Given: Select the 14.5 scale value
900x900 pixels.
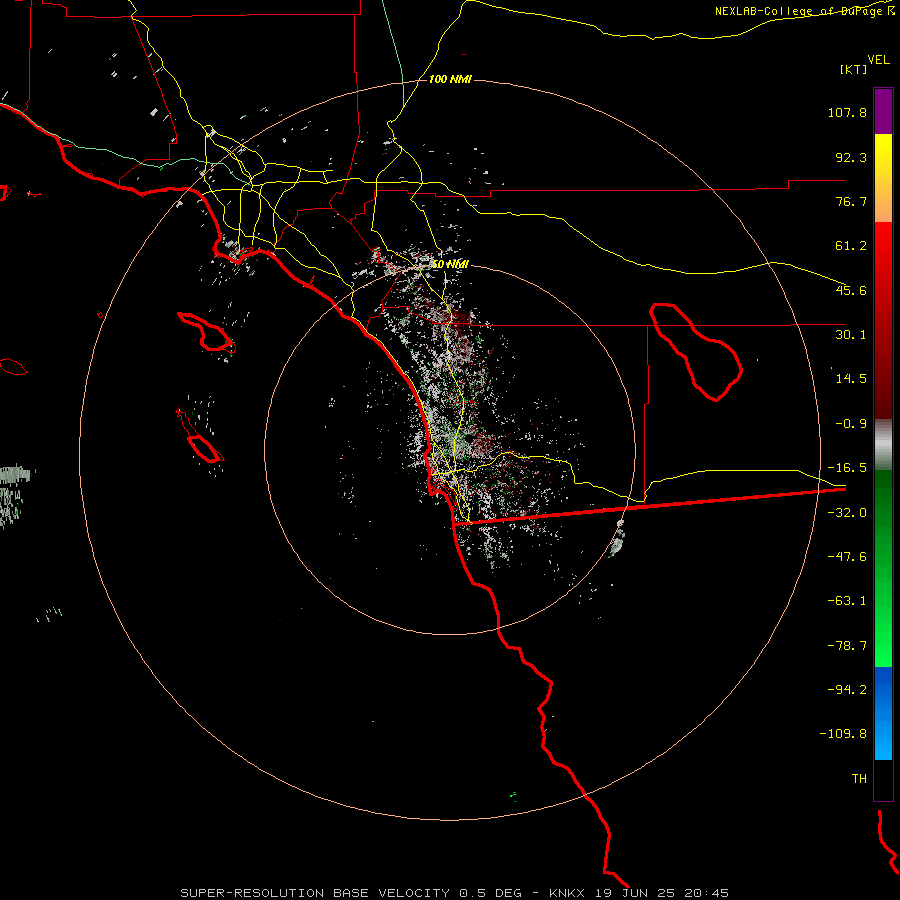Looking at the screenshot, I should [851, 379].
